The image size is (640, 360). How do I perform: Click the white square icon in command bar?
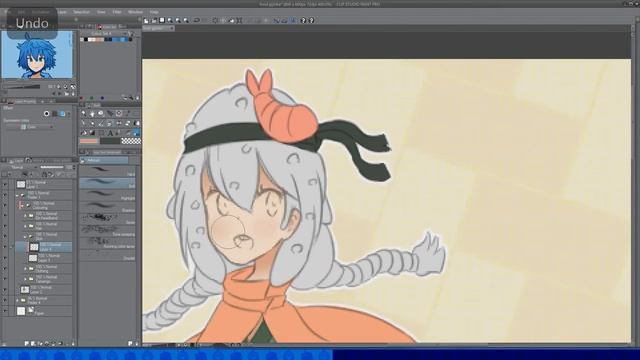click(162, 20)
